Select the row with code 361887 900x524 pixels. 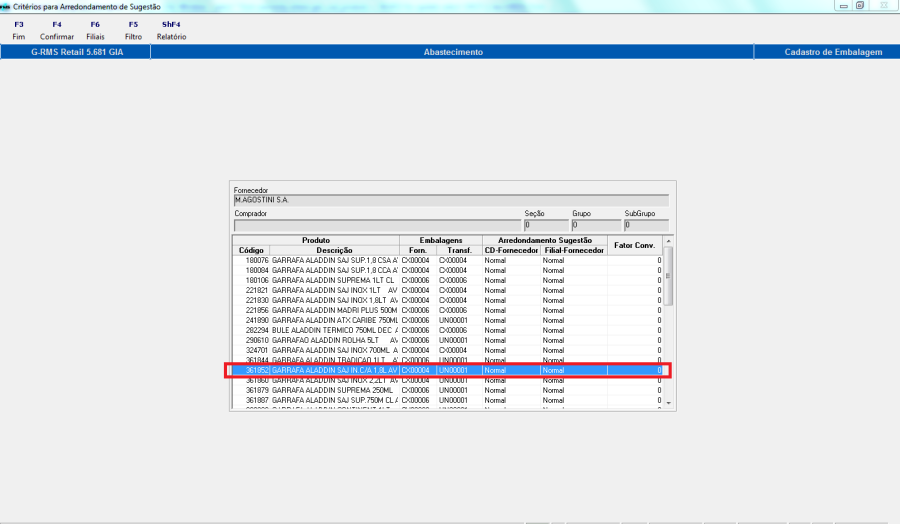pos(448,400)
